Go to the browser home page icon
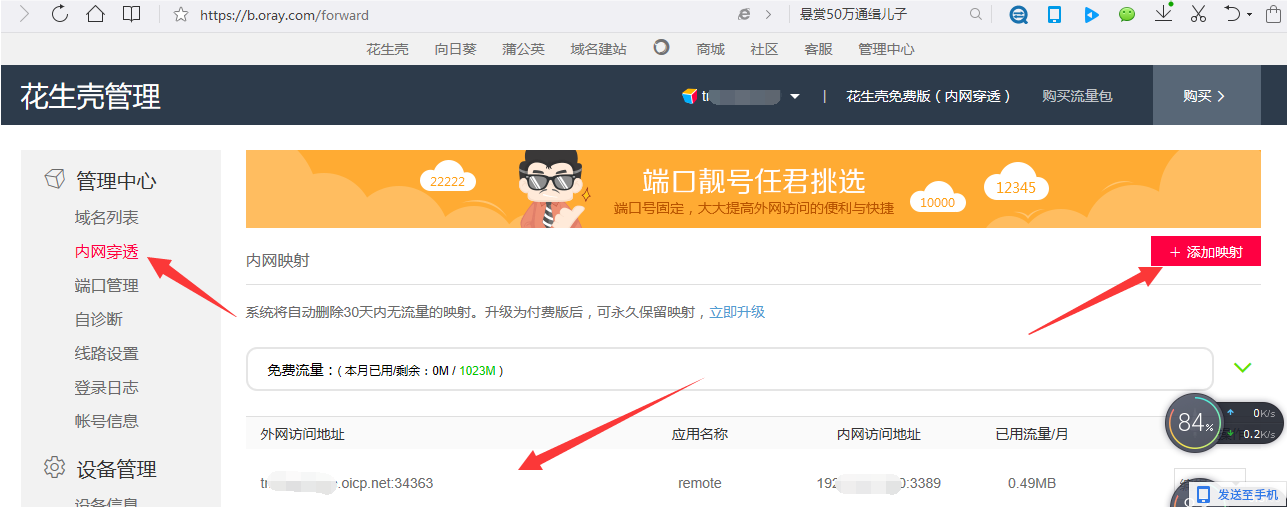Viewport: 1287px width, 507px height. (x=95, y=15)
